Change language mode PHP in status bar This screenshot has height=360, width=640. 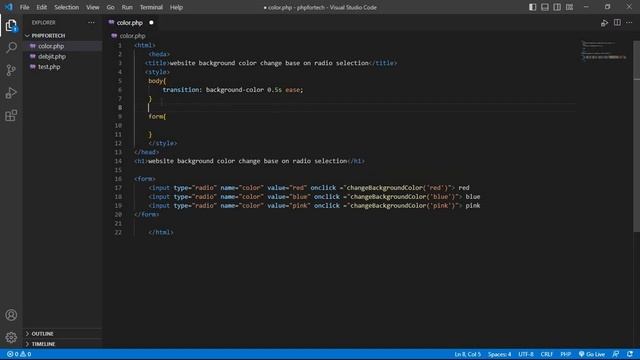tap(565, 354)
